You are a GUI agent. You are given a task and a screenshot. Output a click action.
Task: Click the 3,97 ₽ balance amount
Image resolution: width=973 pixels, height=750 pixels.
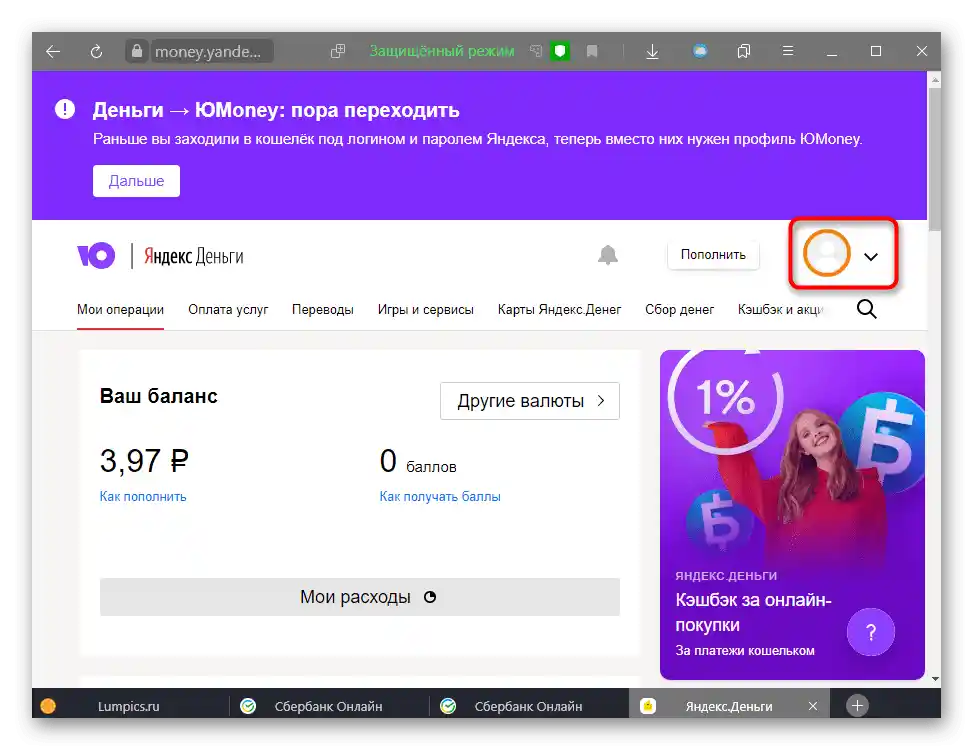pyautogui.click(x=144, y=460)
